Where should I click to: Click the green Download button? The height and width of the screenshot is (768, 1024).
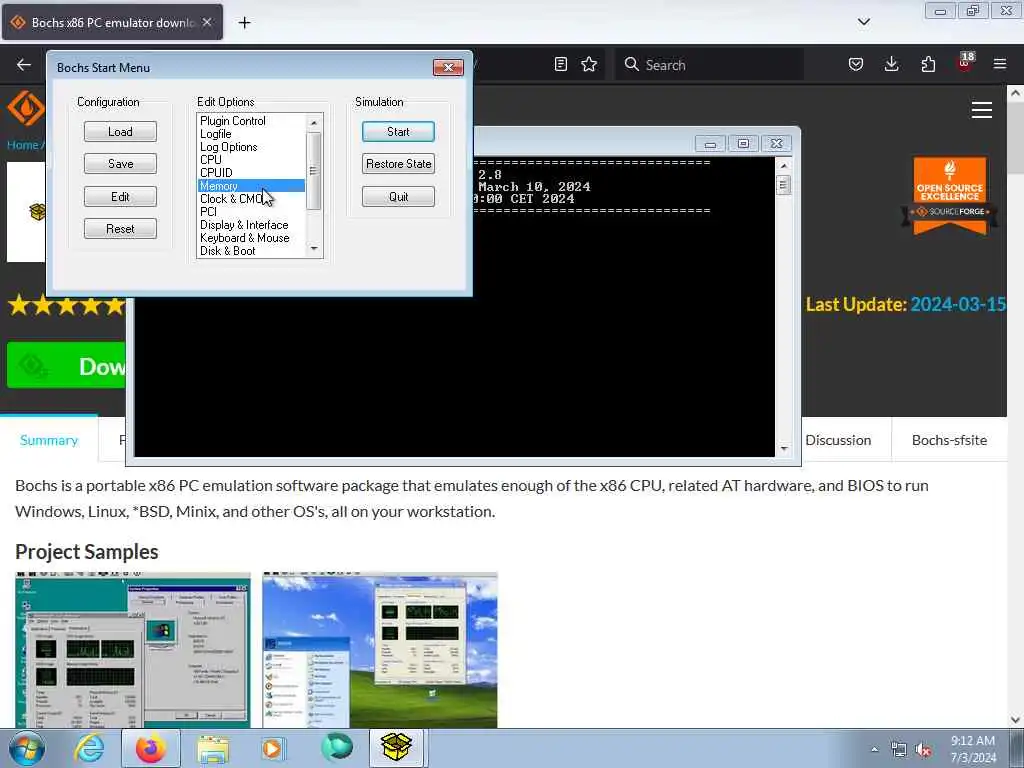click(66, 366)
